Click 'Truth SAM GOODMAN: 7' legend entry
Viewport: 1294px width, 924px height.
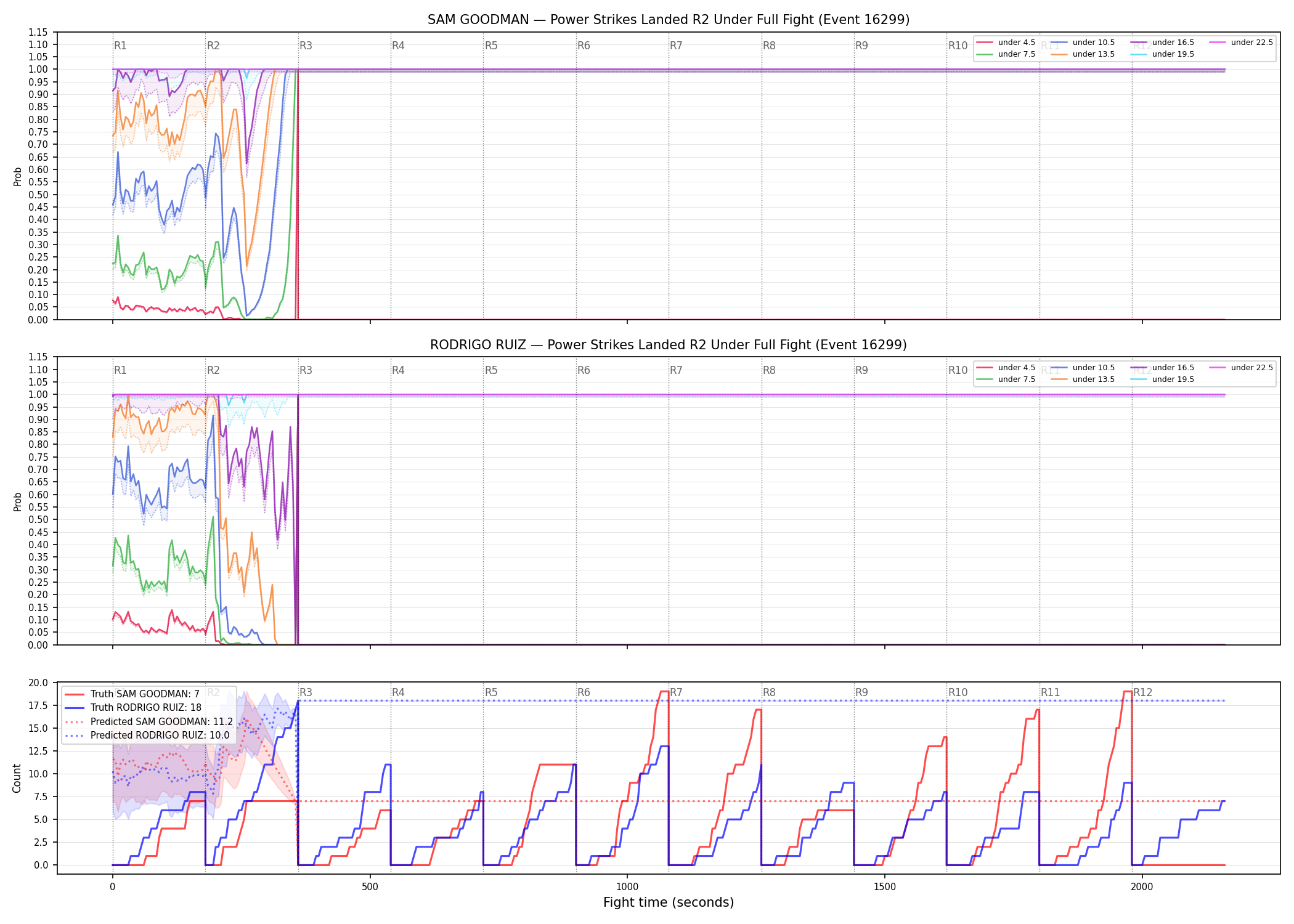point(132,694)
